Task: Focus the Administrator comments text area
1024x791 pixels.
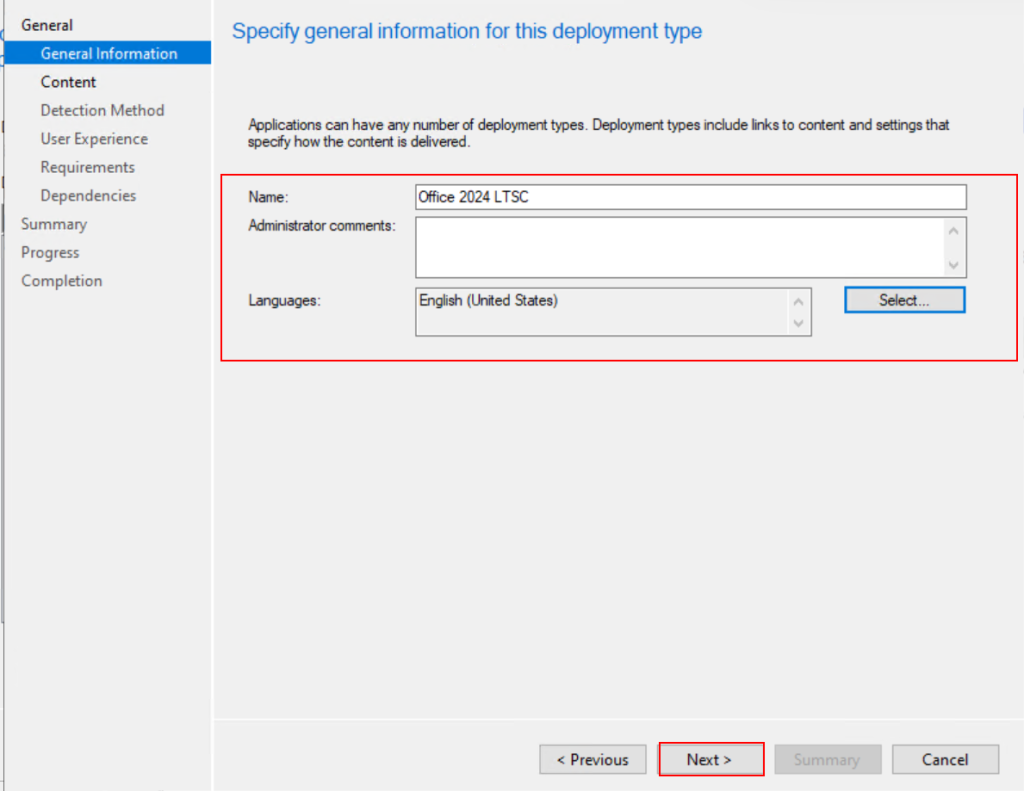Action: (680, 247)
